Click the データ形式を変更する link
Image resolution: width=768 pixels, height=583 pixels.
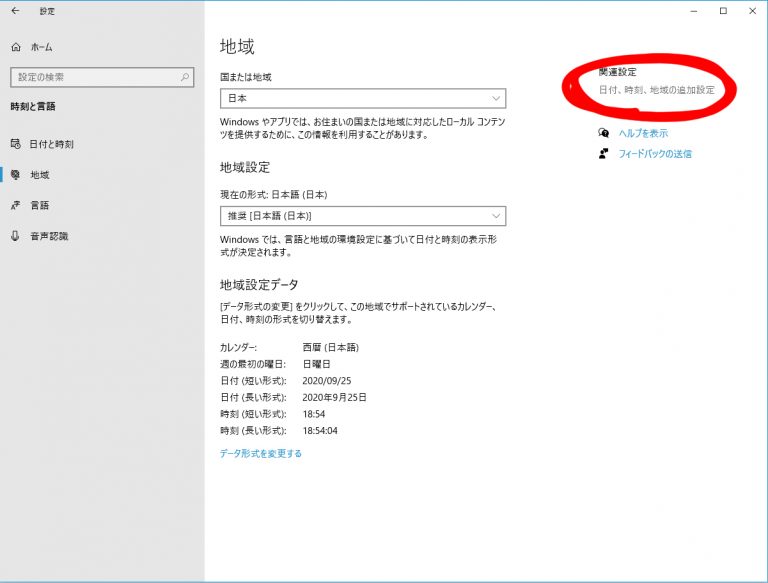[260, 453]
